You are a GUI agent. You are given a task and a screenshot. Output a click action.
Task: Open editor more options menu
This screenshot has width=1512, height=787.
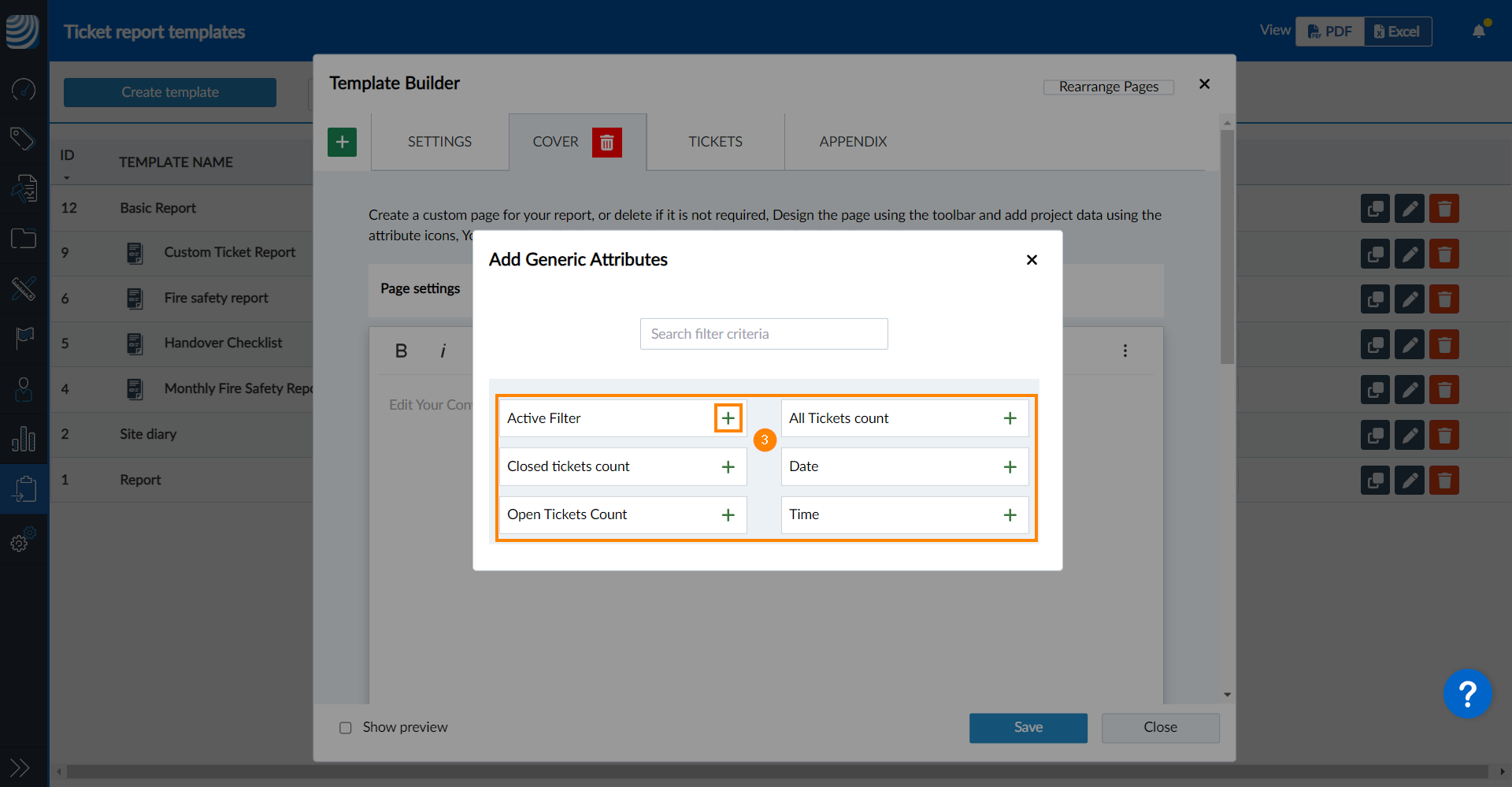pyautogui.click(x=1125, y=351)
